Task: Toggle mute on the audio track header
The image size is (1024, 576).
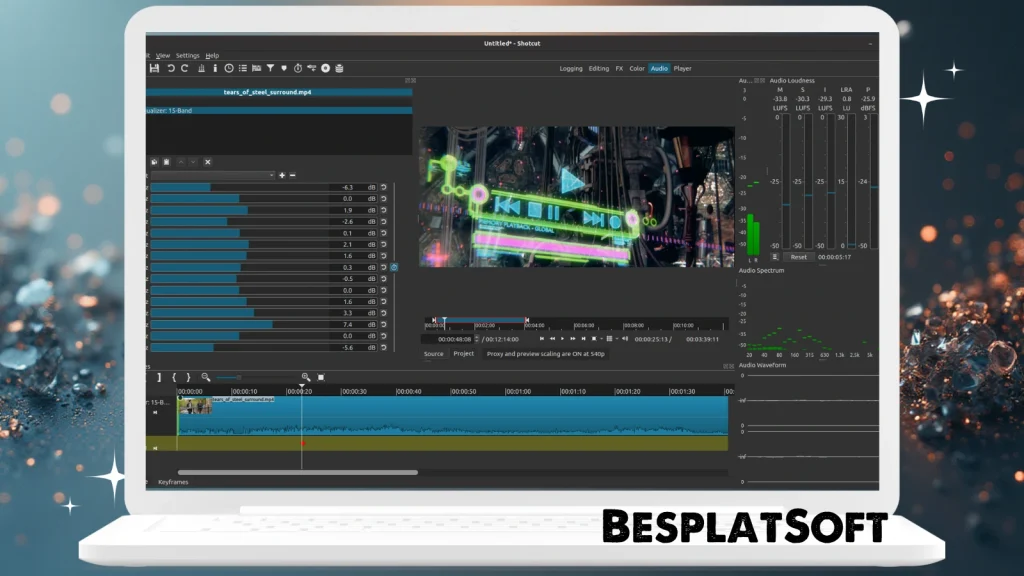Action: click(155, 448)
